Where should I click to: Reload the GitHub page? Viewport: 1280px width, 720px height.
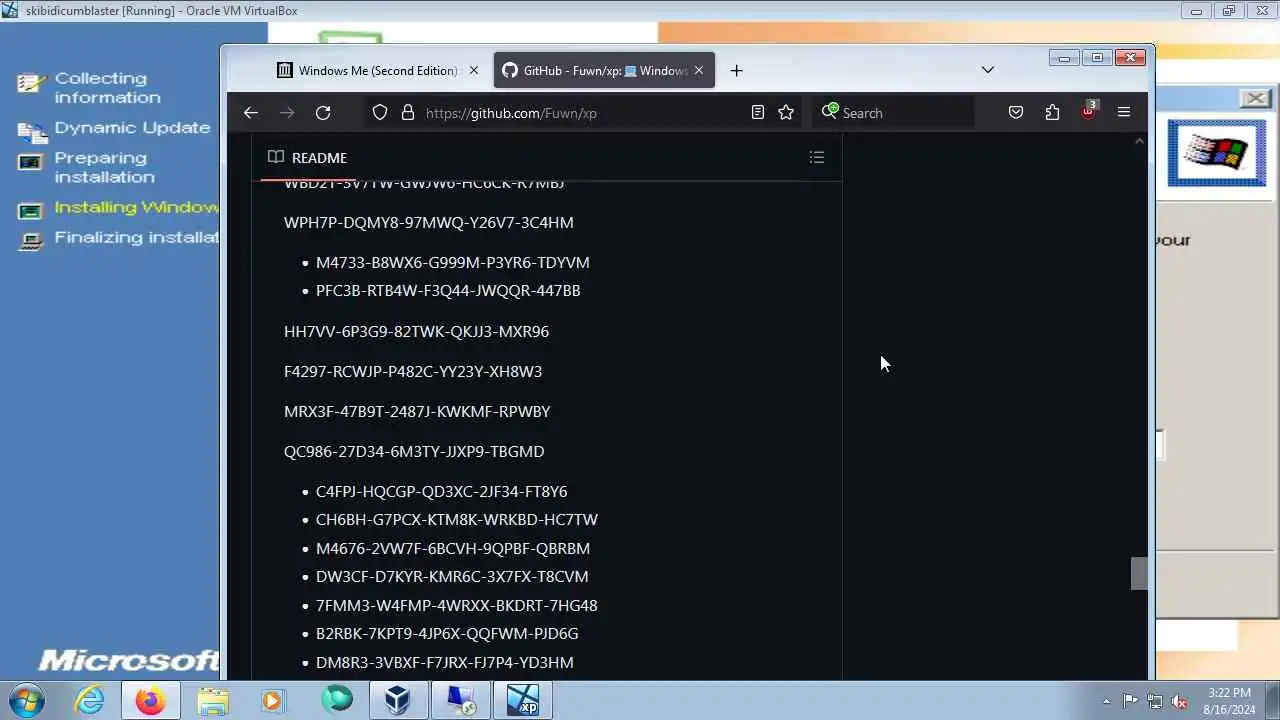(x=323, y=113)
